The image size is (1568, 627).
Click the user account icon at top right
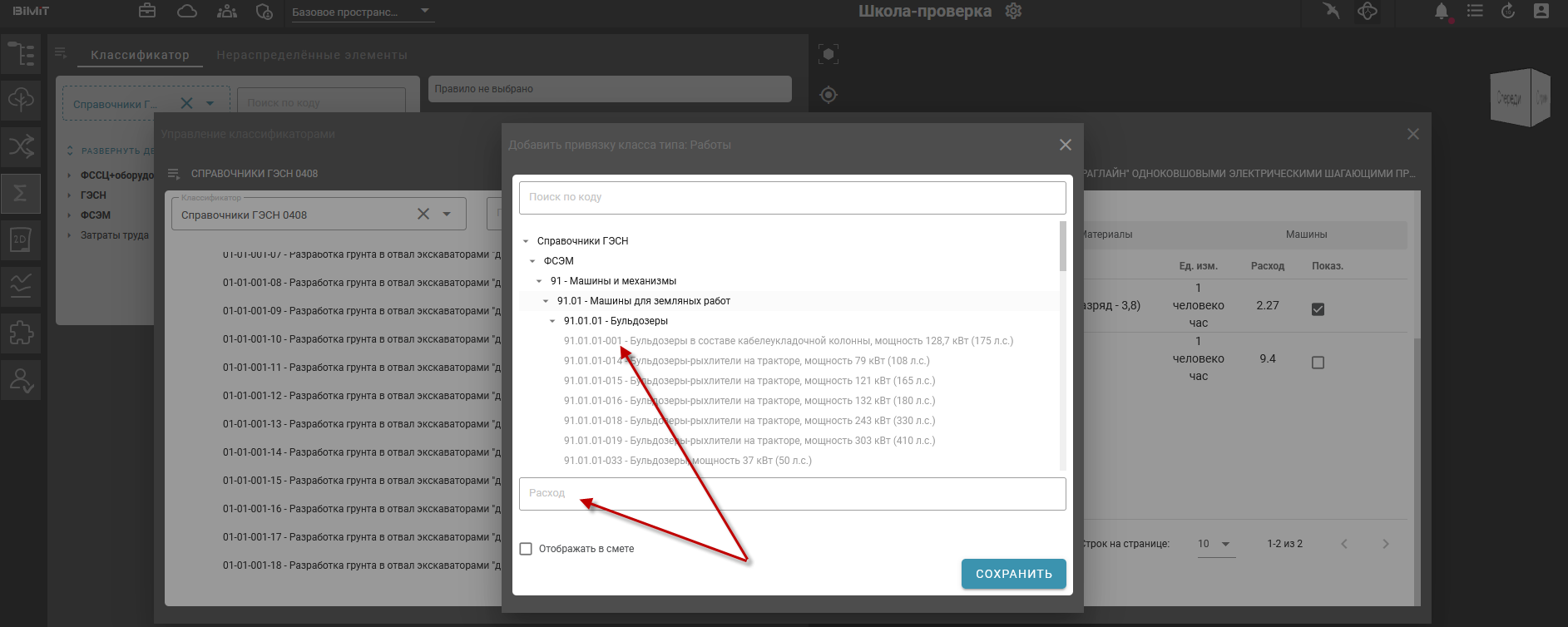point(1541,12)
